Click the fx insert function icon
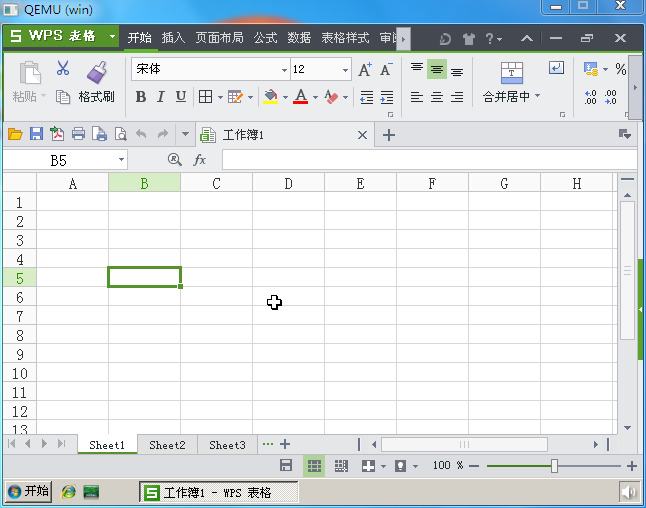646x508 pixels. coord(199,159)
